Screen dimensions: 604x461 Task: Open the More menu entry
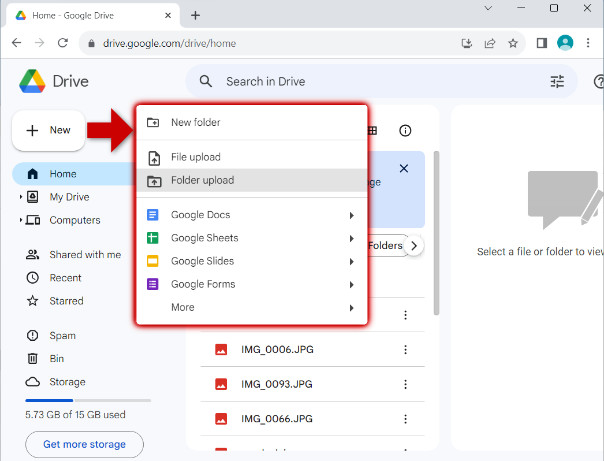pyautogui.click(x=252, y=307)
